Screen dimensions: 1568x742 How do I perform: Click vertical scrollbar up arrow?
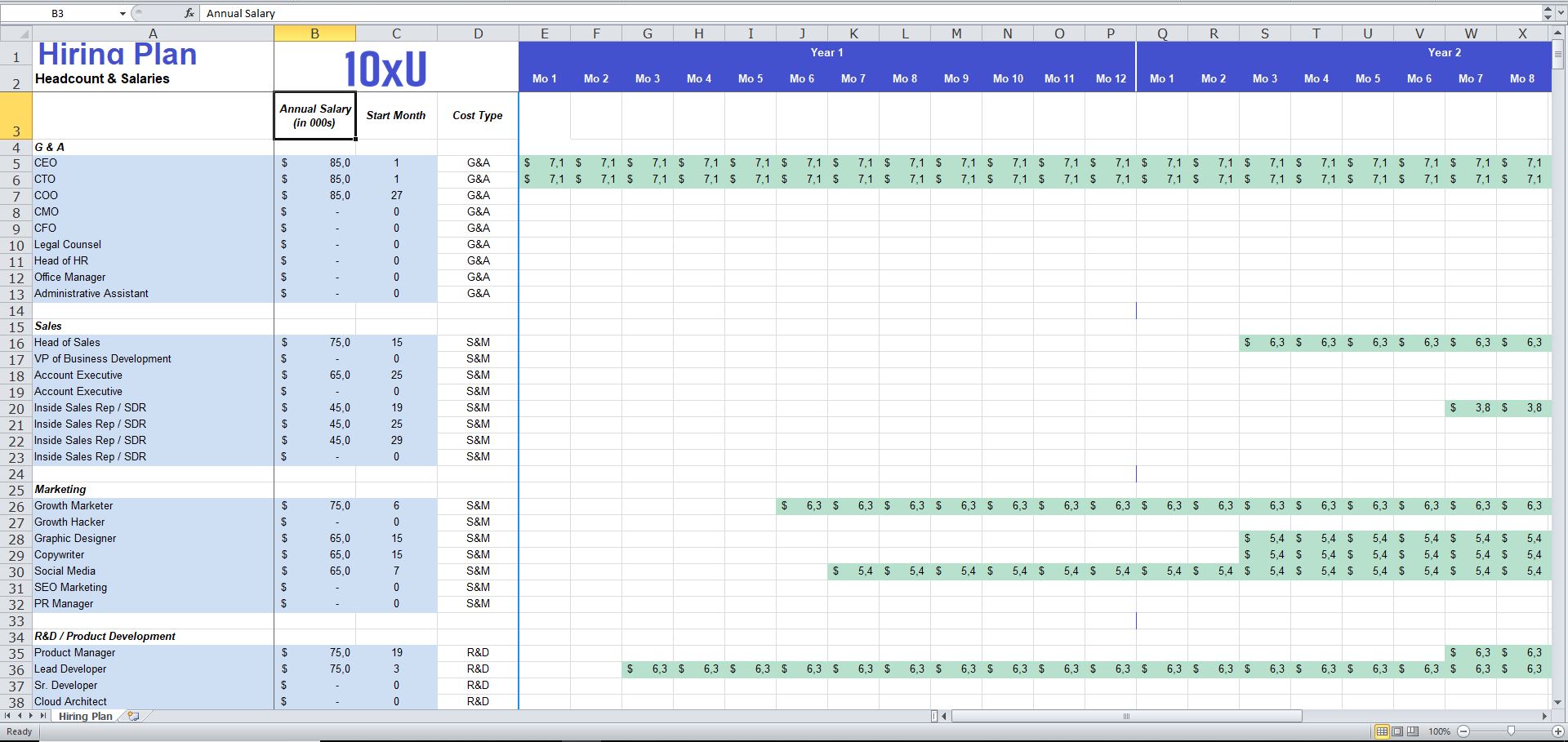1559,33
